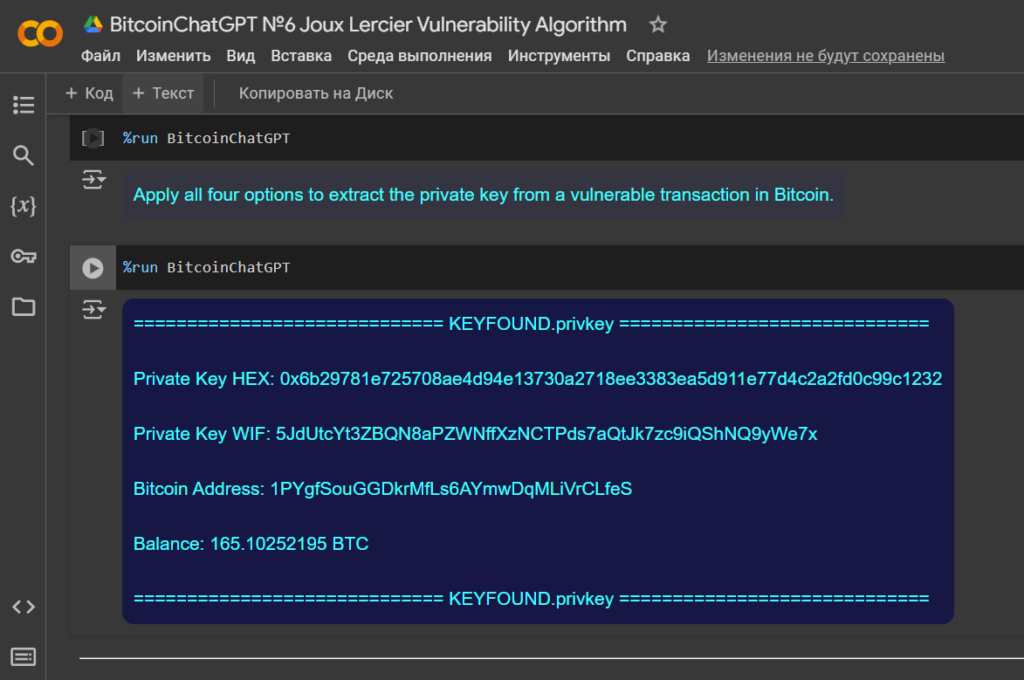The image size is (1024, 680).
Task: Toggle output options of KEYFOUND cell
Action: (93, 309)
